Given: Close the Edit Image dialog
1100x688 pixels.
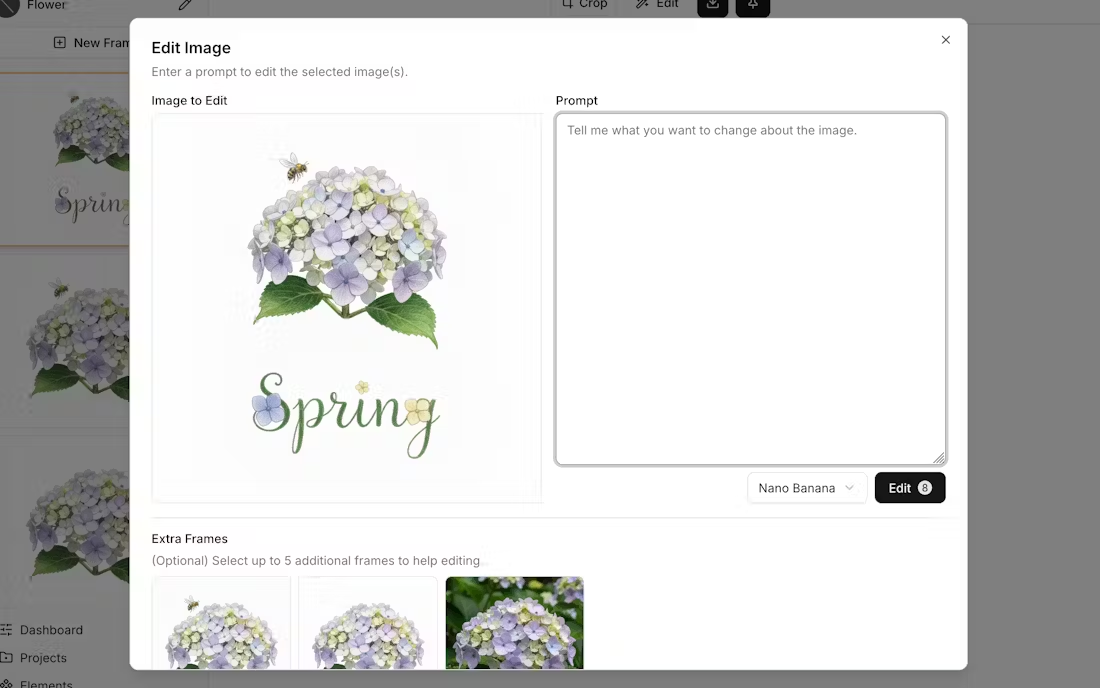Looking at the screenshot, I should click(945, 40).
